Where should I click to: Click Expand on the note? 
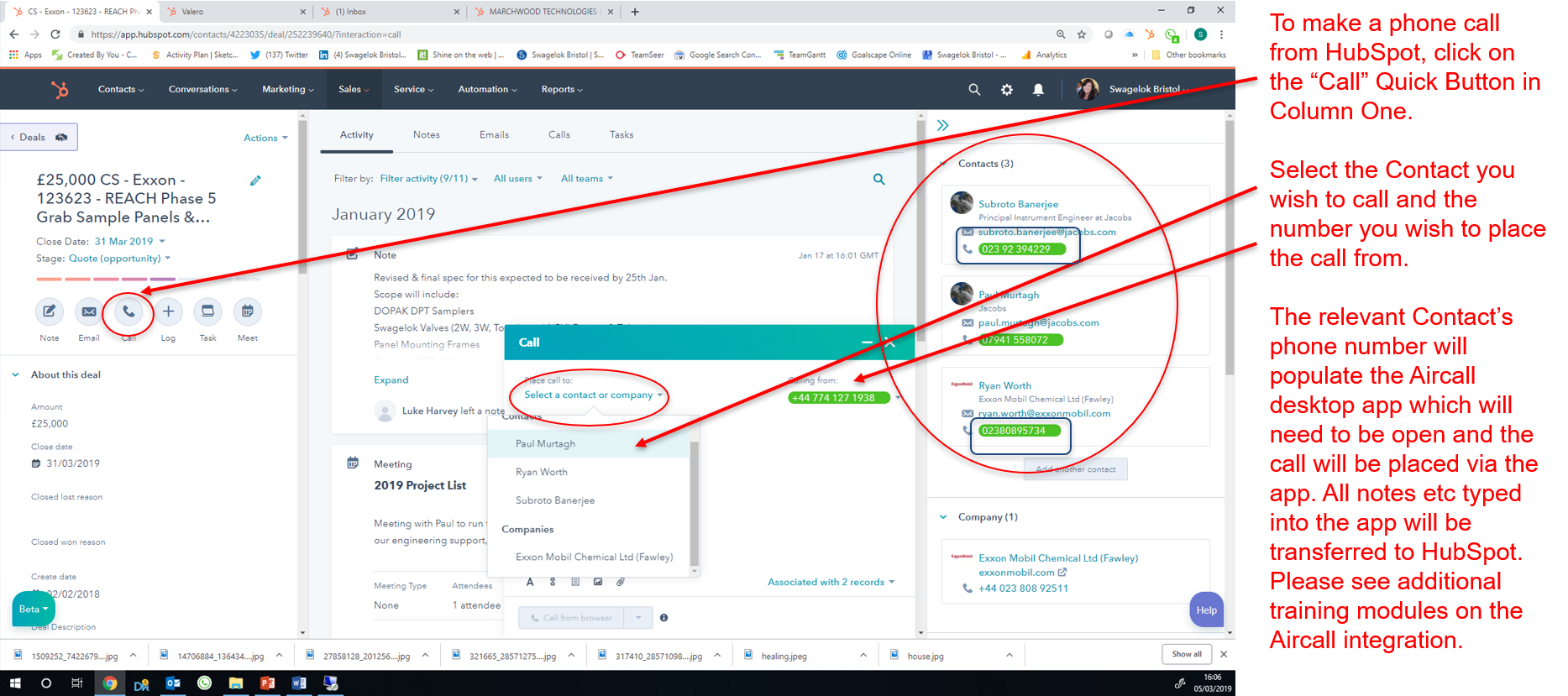(x=391, y=380)
